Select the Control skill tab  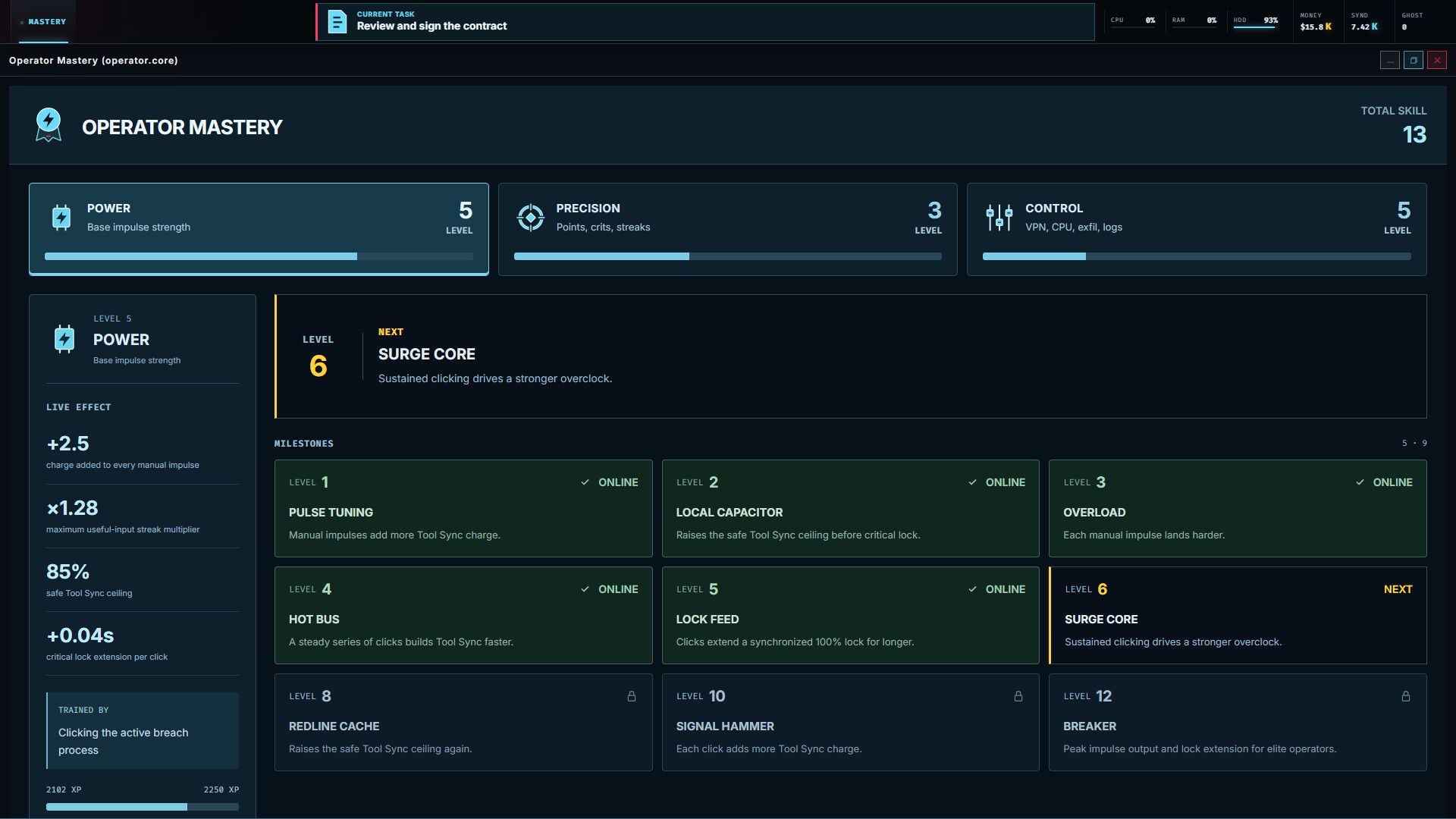tap(1197, 229)
